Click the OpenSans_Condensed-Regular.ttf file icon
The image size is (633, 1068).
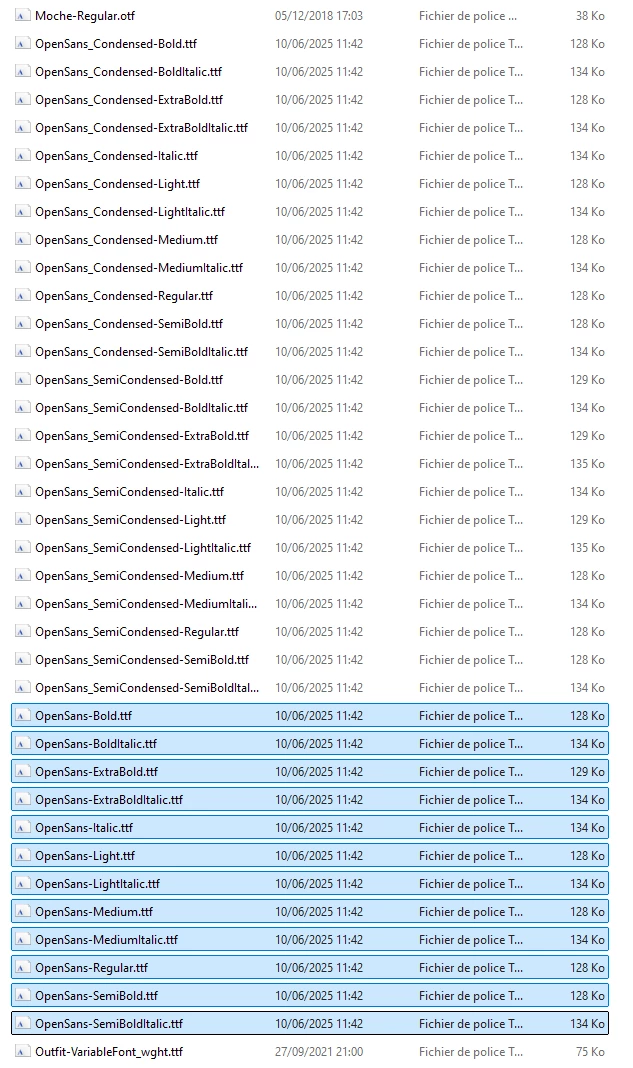click(x=22, y=295)
